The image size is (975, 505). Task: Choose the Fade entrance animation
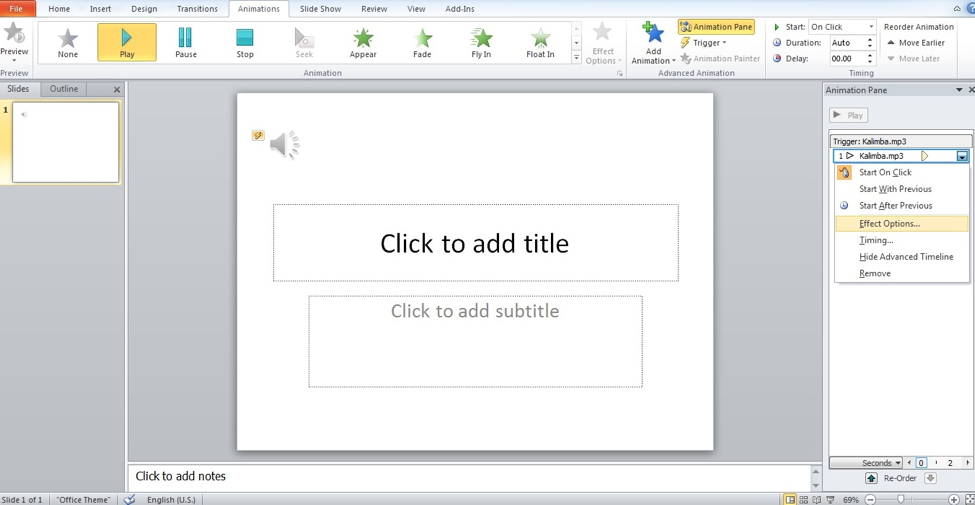point(422,42)
